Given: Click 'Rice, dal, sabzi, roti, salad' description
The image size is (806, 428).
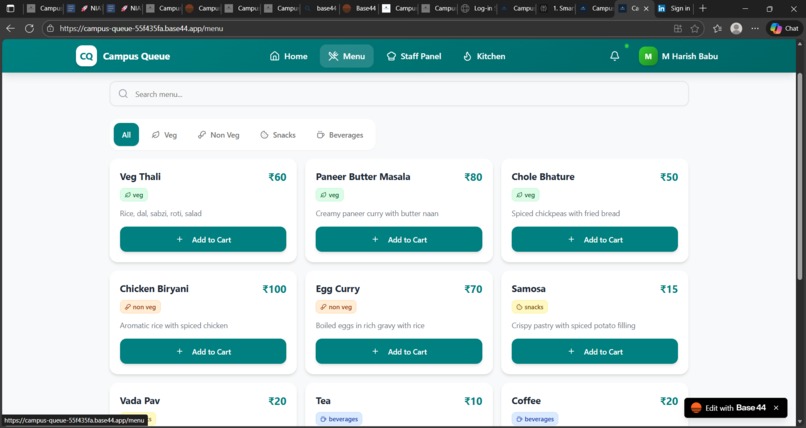Looking at the screenshot, I should 160,213.
